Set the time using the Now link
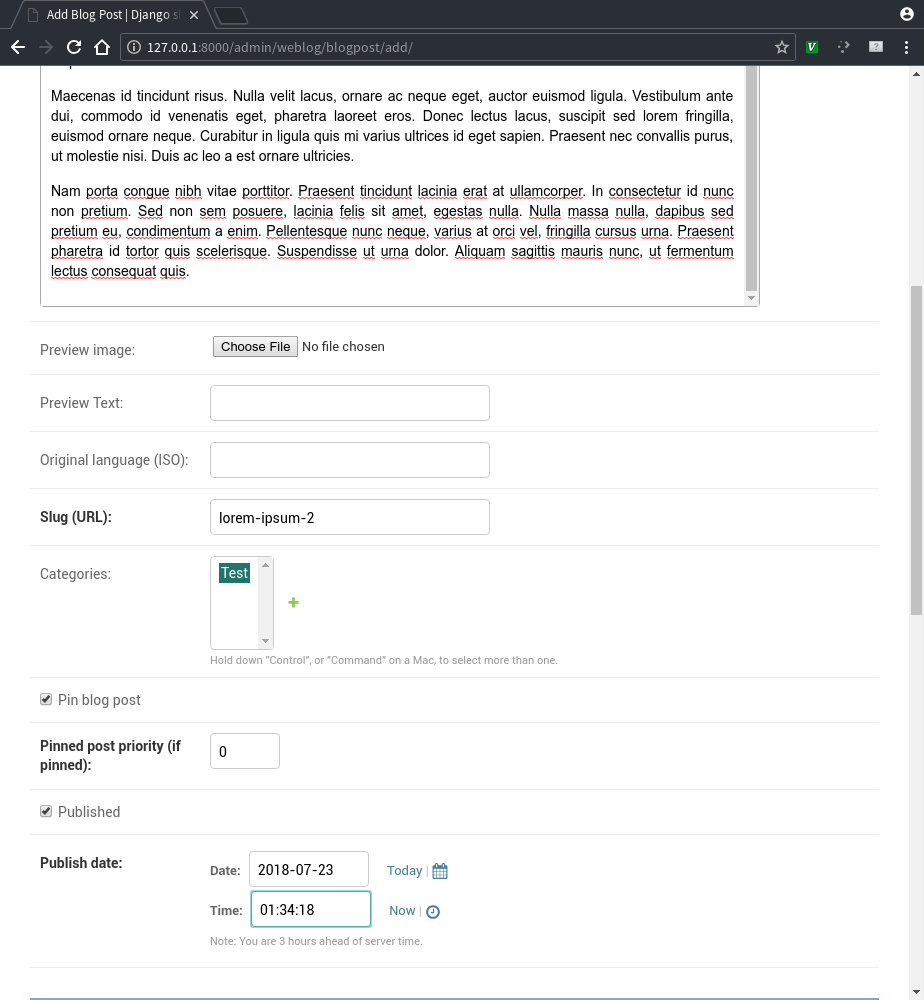924x1000 pixels. pyautogui.click(x=402, y=910)
